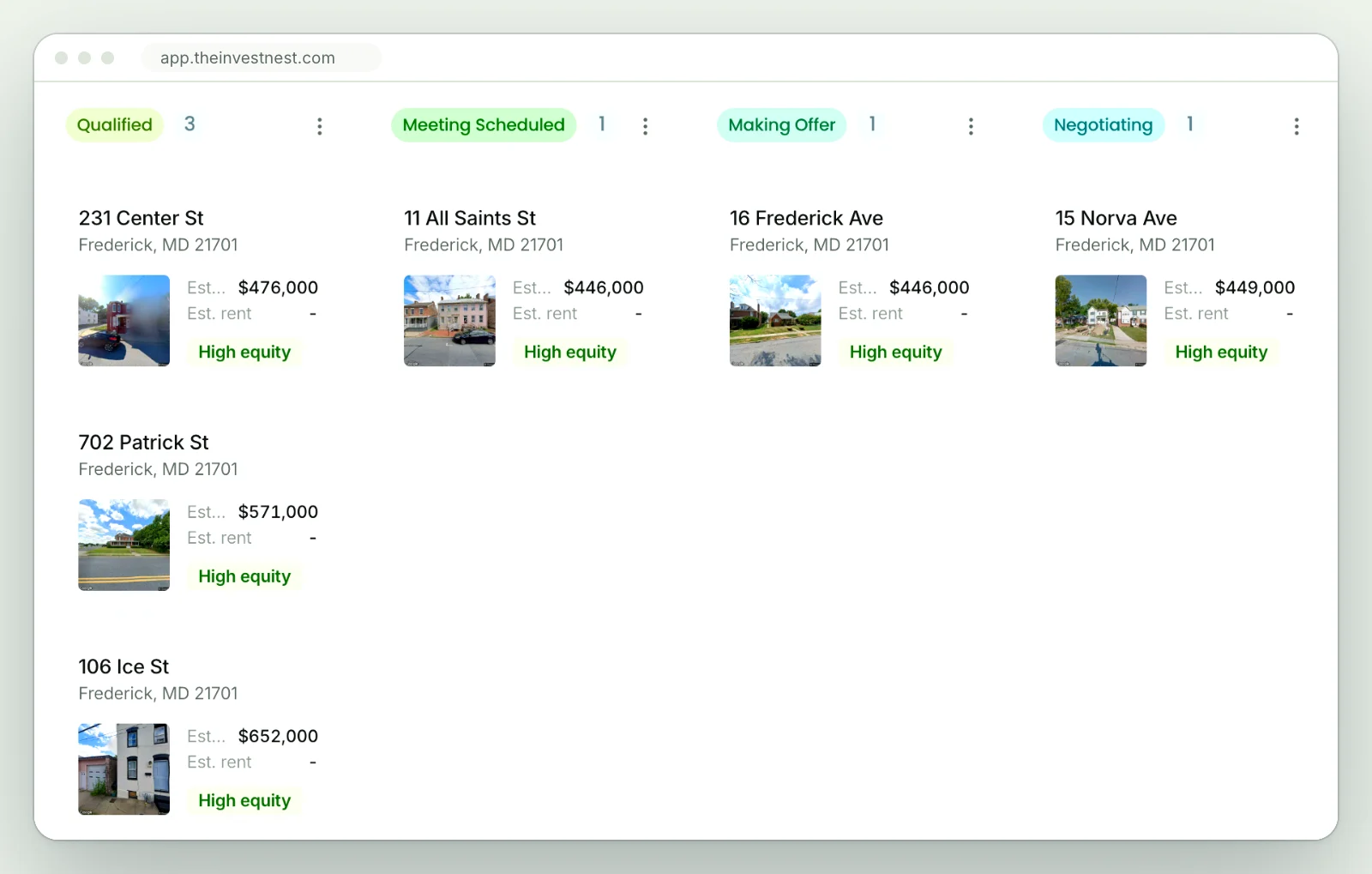Screen dimensions: 1372x874
Task: Open the 11 All Saints St property
Action: pyautogui.click(x=470, y=218)
